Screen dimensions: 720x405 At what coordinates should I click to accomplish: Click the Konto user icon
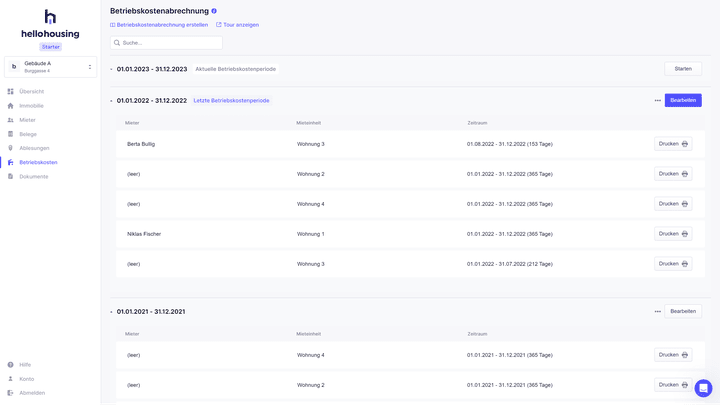tap(11, 379)
